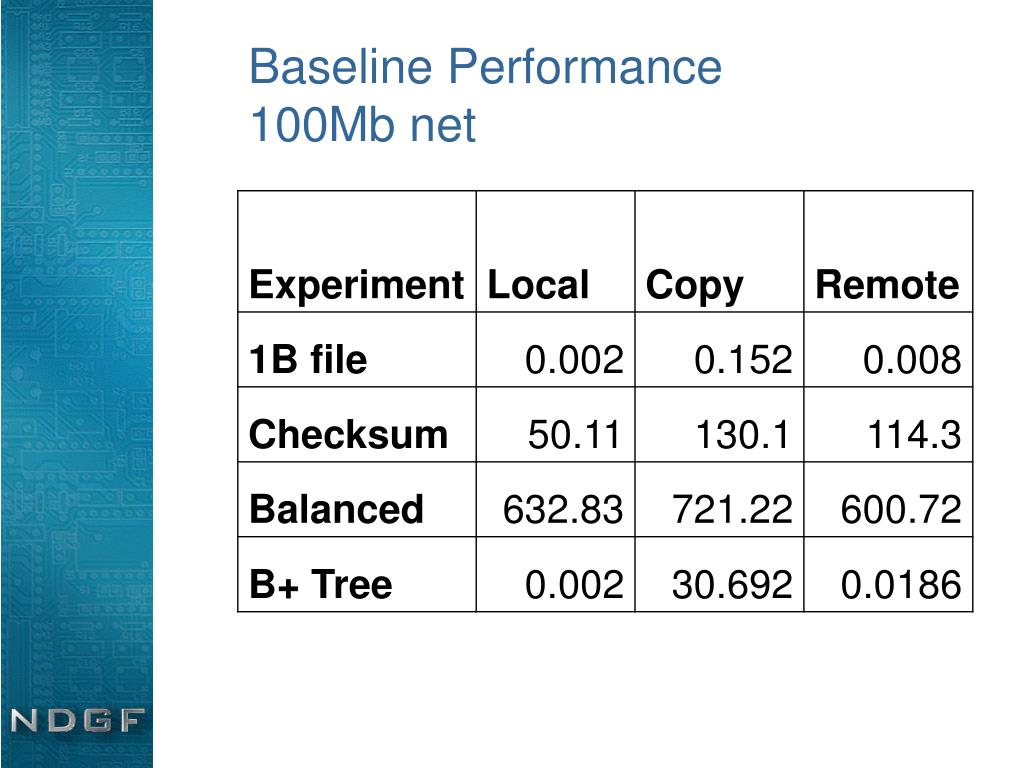The height and width of the screenshot is (768, 1024).
Task: Click the 'B+ Tree' row label
Action: [x=321, y=584]
